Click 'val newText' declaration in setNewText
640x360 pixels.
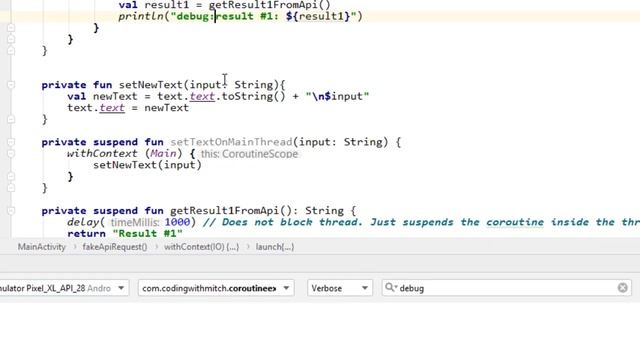[102, 96]
